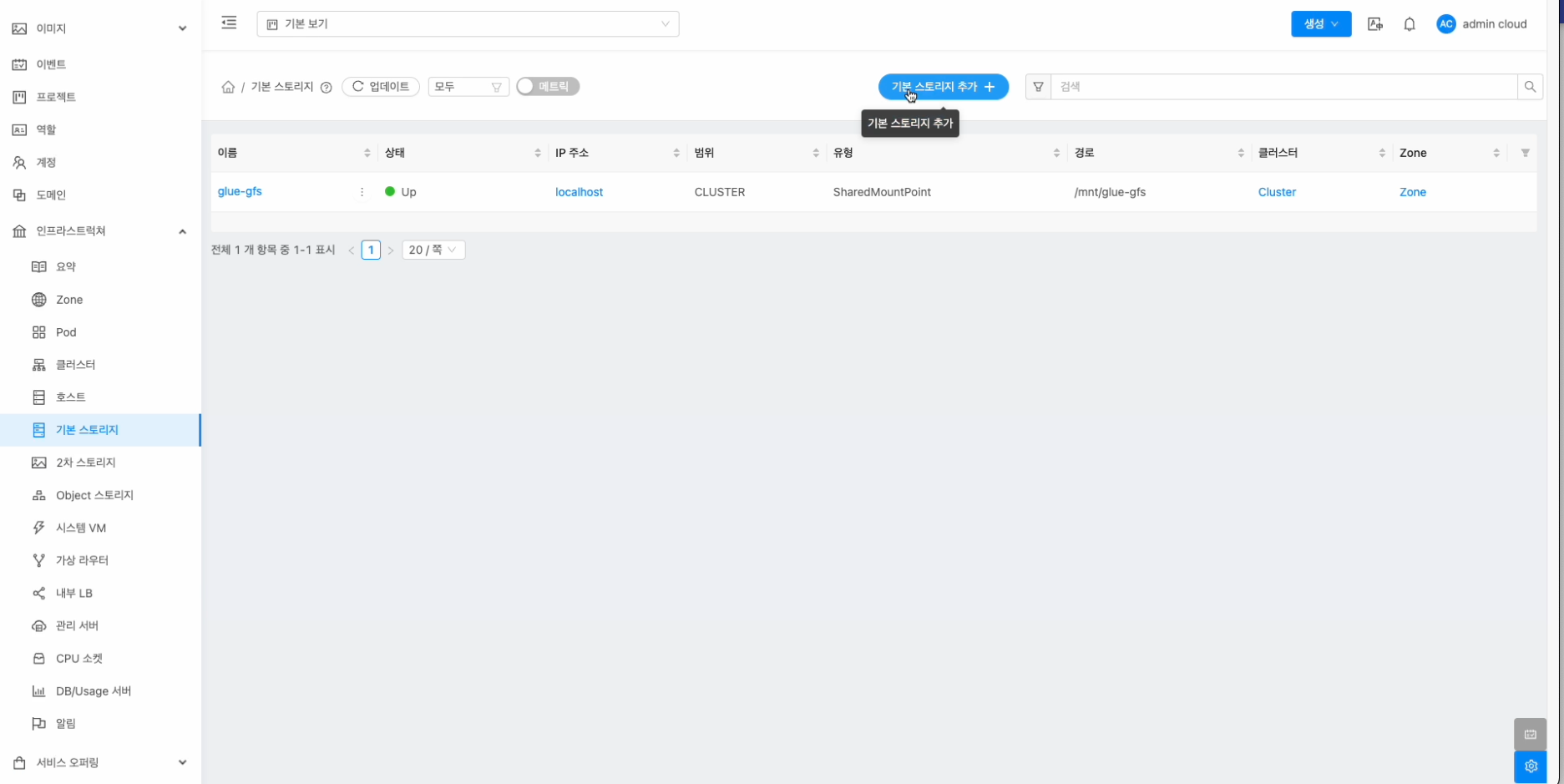
Task: Click the help question mark next to 기본 스토리지
Action: pos(326,88)
